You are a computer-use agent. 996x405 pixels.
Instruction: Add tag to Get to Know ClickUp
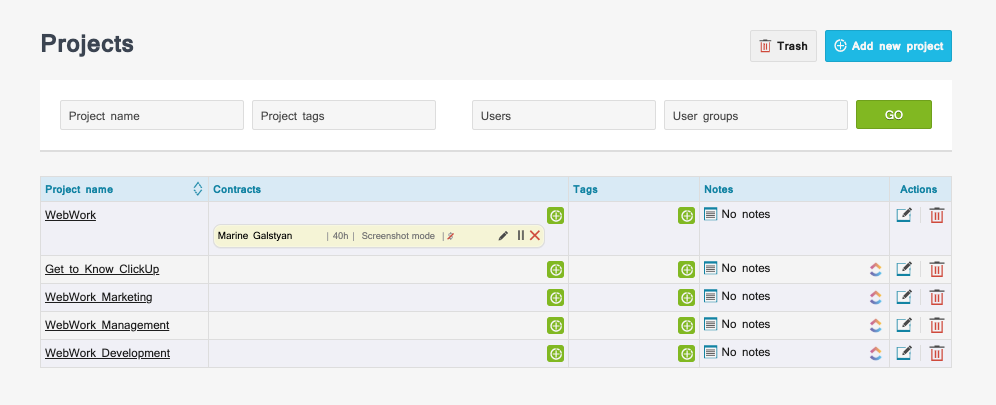686,270
